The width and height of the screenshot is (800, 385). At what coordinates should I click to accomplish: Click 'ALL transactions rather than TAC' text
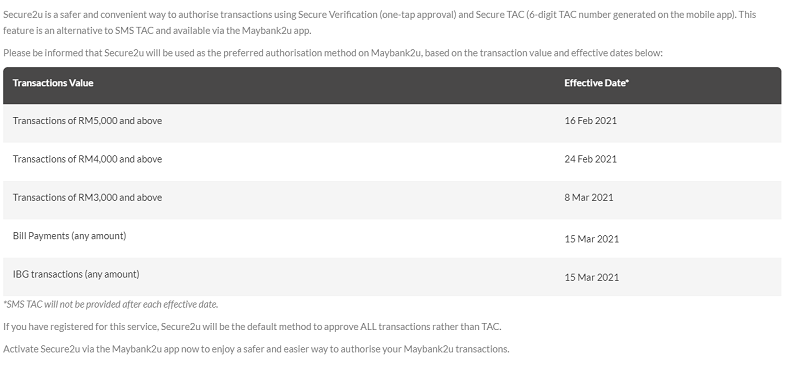(431, 327)
